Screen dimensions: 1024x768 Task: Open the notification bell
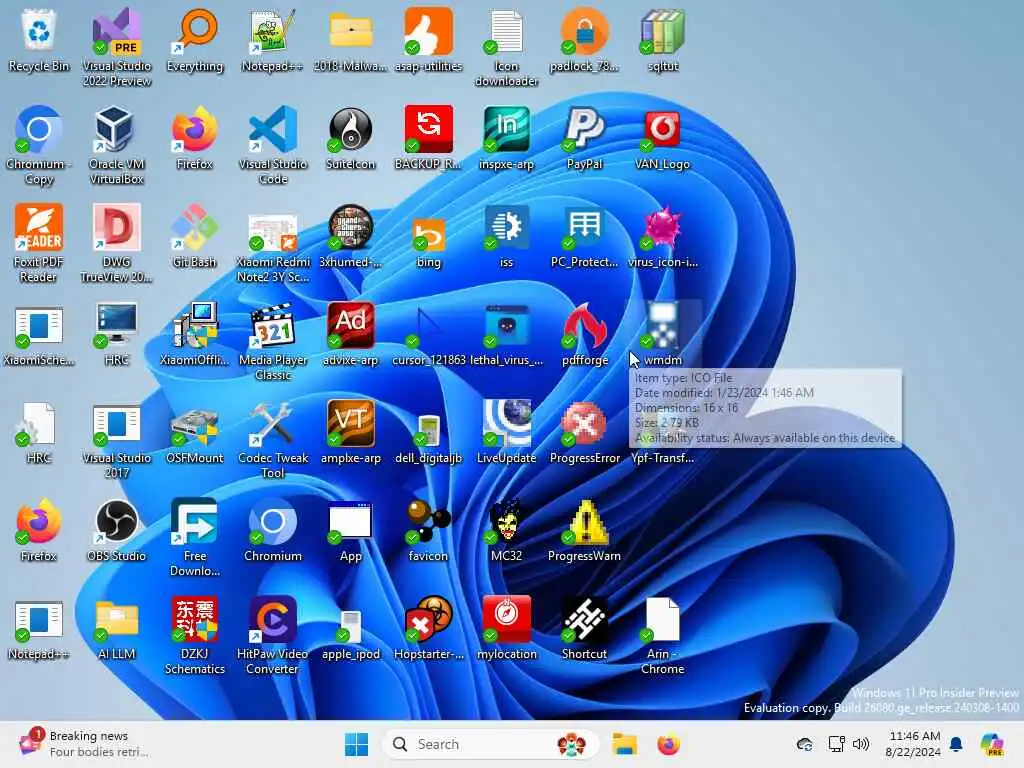pyautogui.click(x=955, y=744)
